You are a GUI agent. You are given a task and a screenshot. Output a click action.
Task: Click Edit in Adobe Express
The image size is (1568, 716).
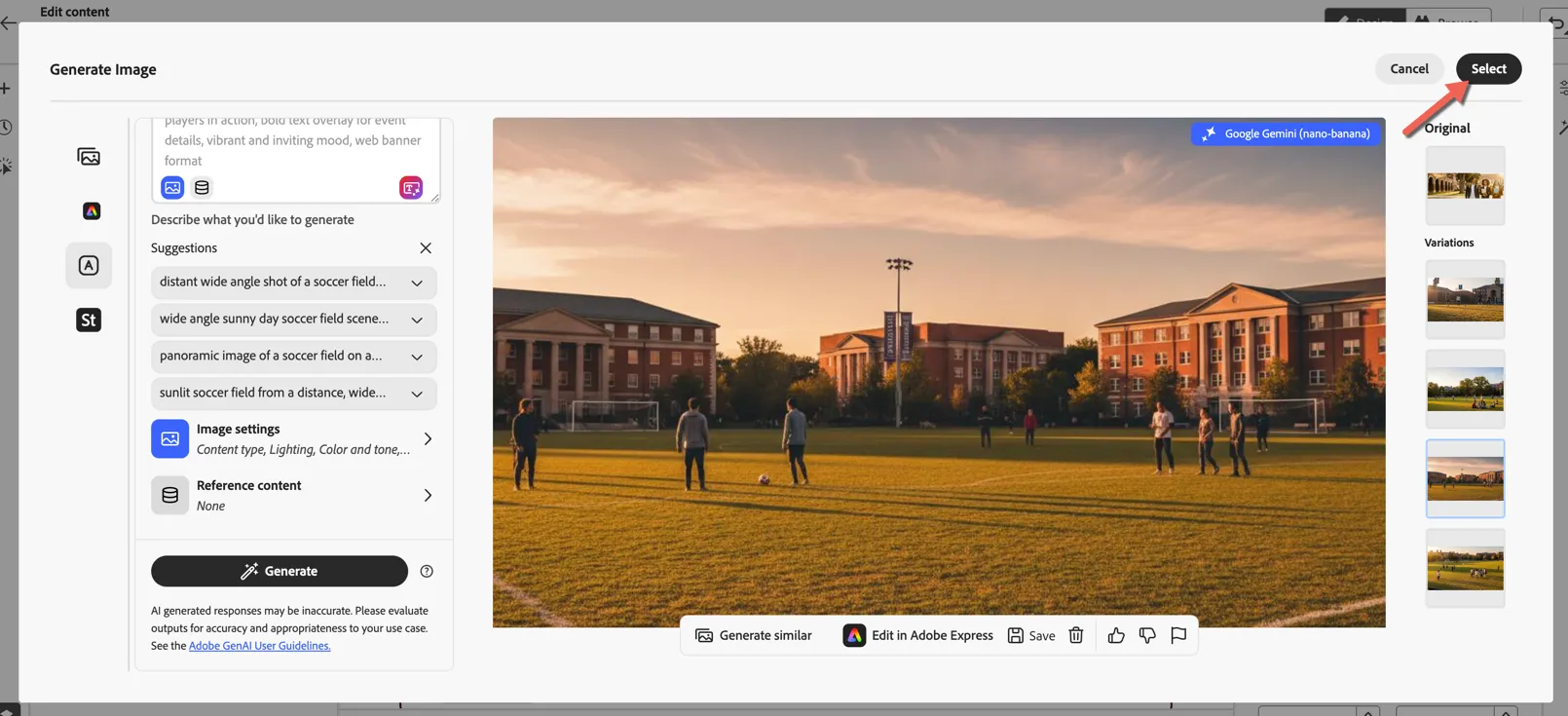918,635
